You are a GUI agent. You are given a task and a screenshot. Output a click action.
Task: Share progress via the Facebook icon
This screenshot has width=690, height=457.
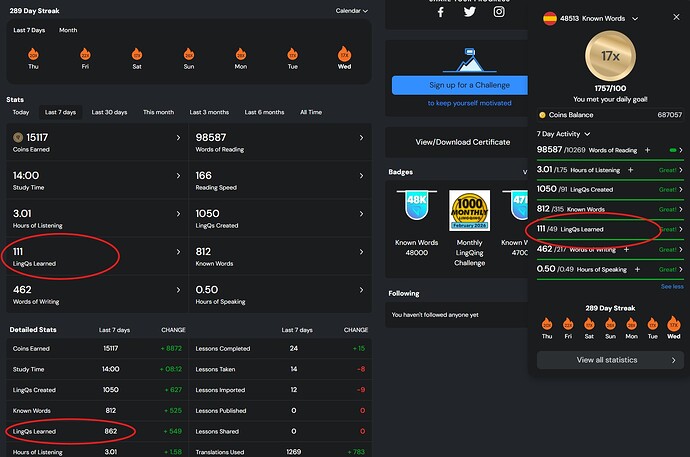point(440,12)
